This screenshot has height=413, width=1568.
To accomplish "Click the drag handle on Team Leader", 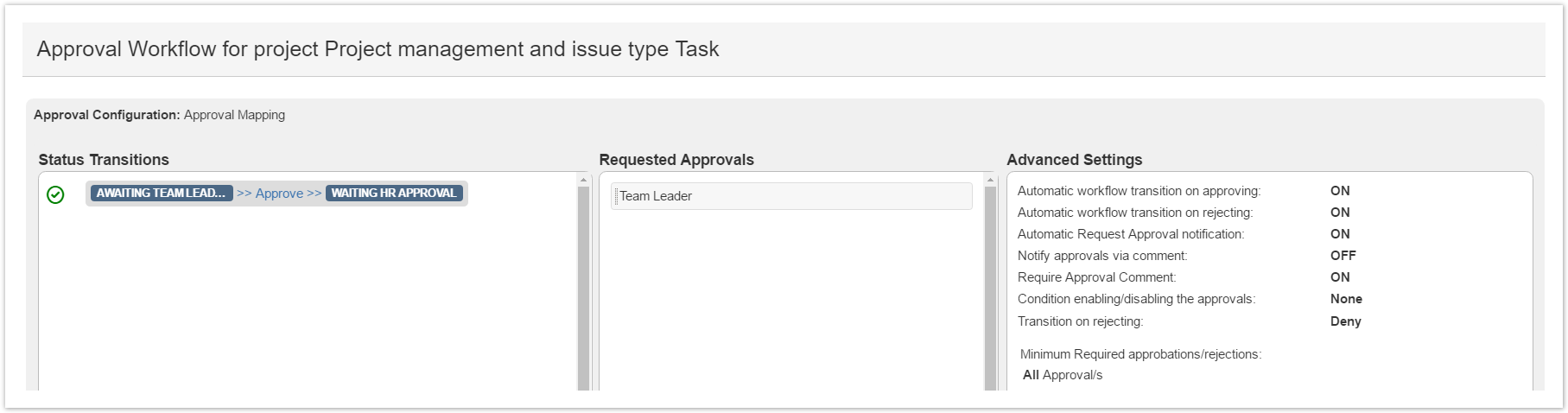I will point(616,196).
